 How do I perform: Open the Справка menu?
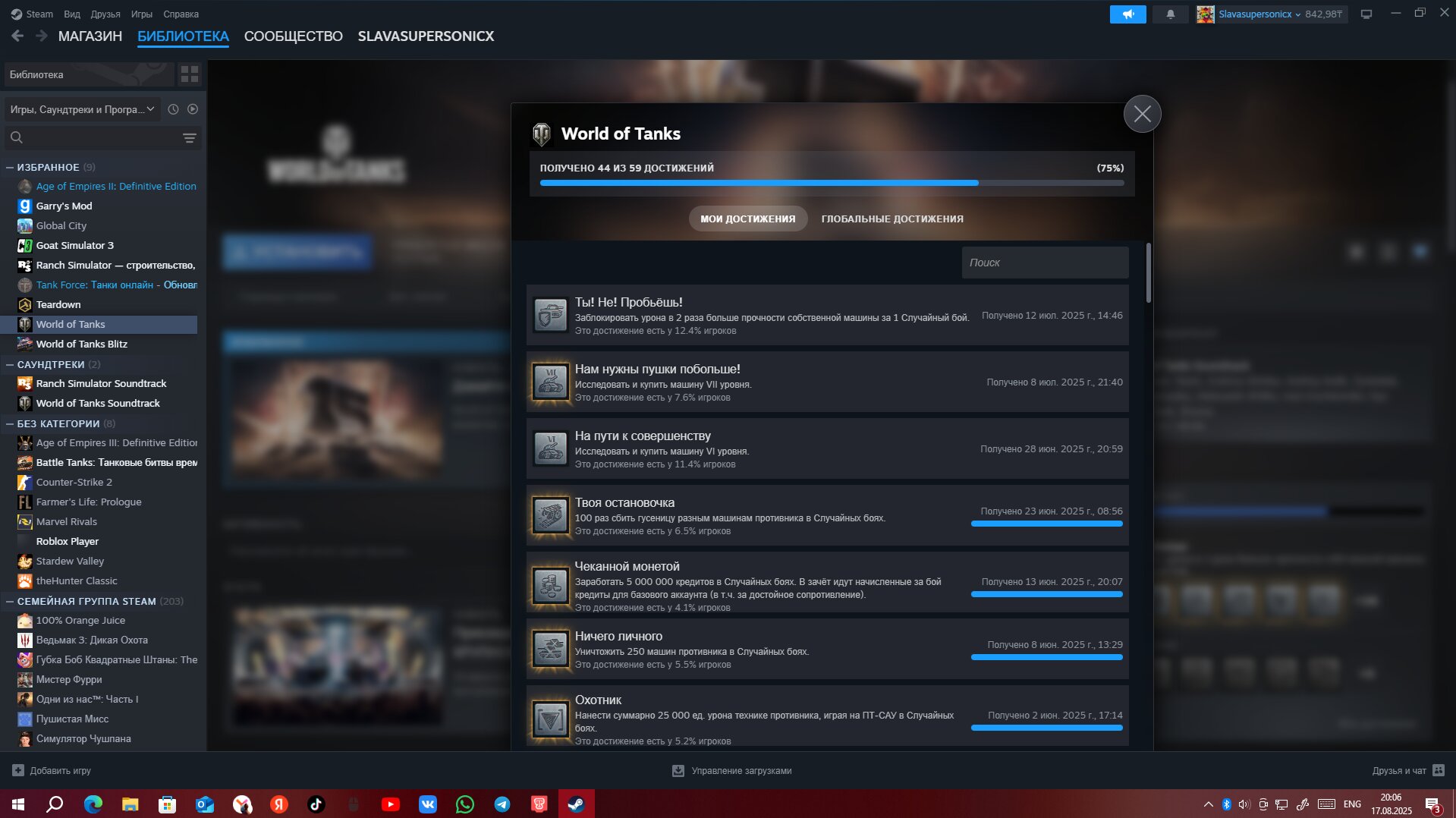181,14
